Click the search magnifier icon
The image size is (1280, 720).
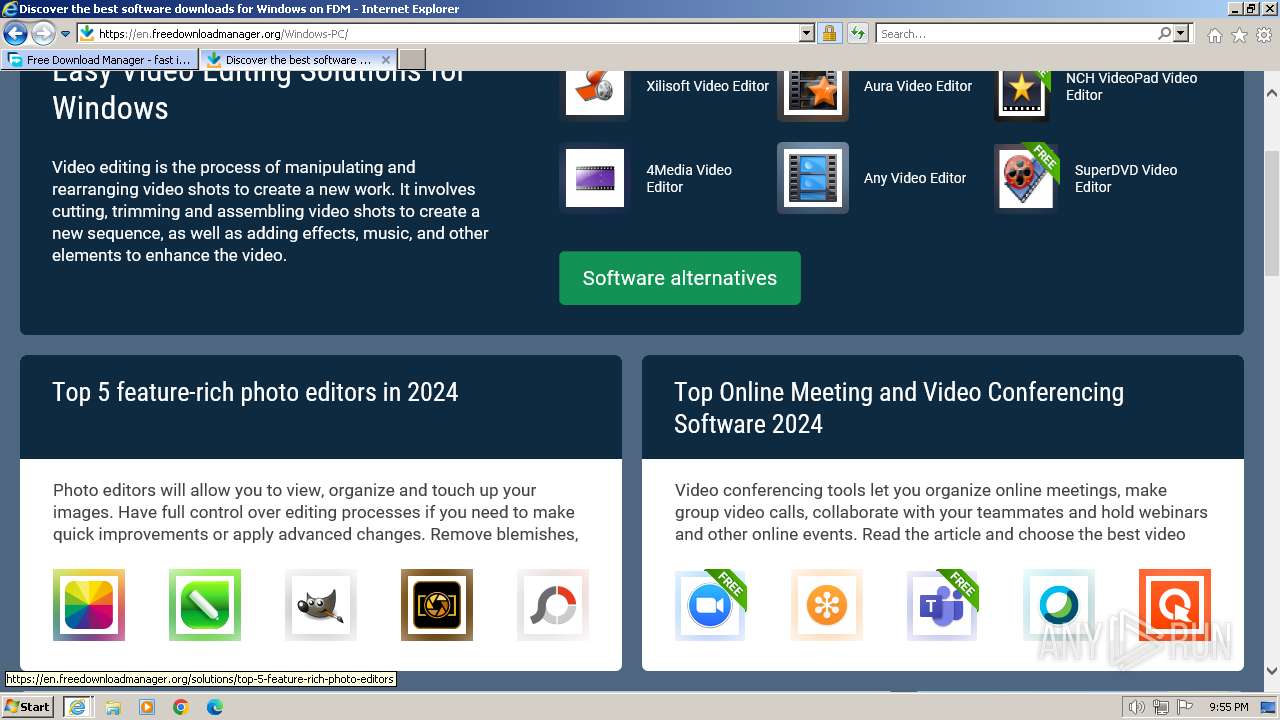pos(1164,34)
